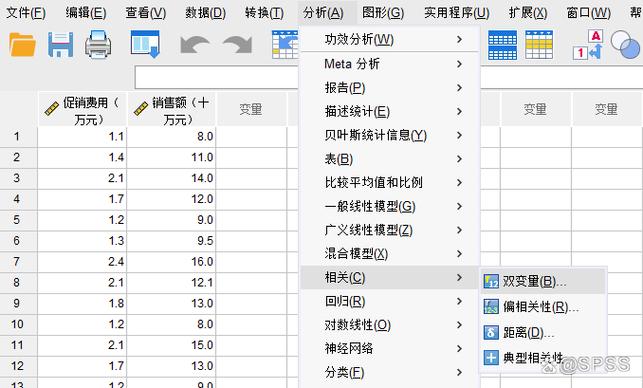Click the Save diskette toolbar icon

(x=61, y=44)
